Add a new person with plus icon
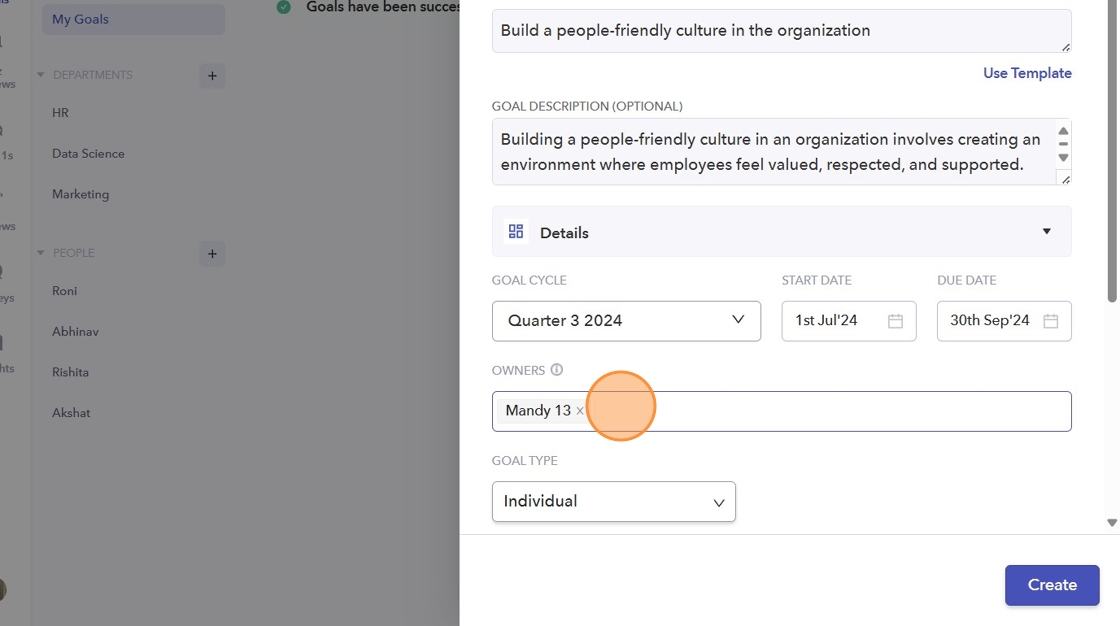Image resolution: width=1120 pixels, height=626 pixels. [211, 254]
